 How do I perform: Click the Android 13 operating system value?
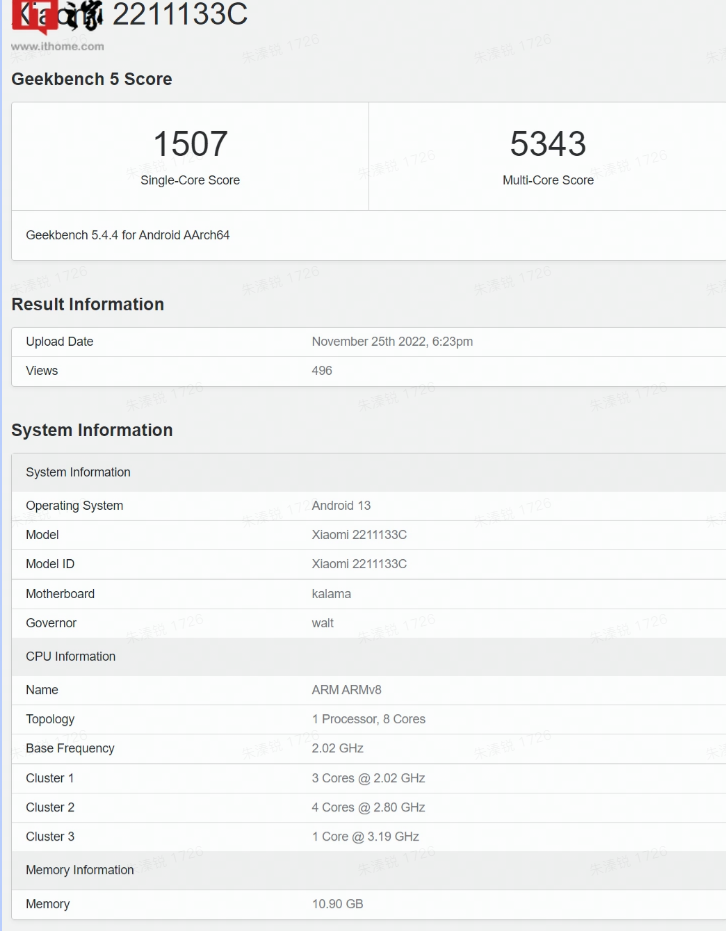coord(341,506)
